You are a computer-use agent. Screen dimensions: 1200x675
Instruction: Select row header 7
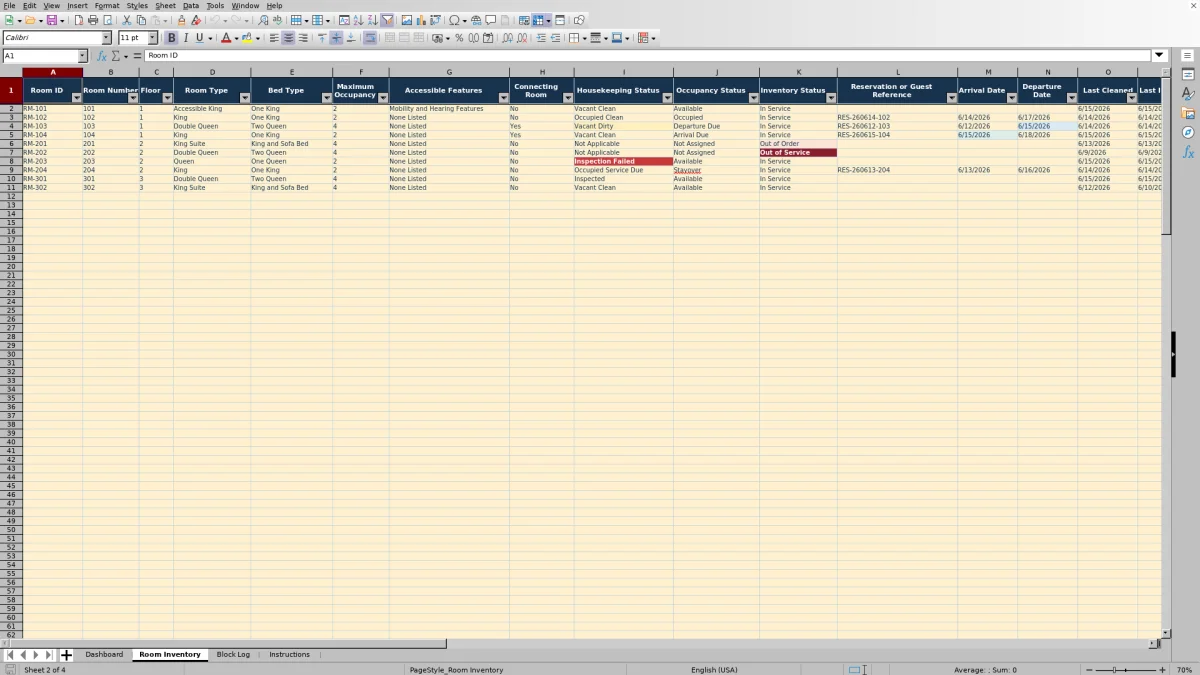tap(11, 153)
